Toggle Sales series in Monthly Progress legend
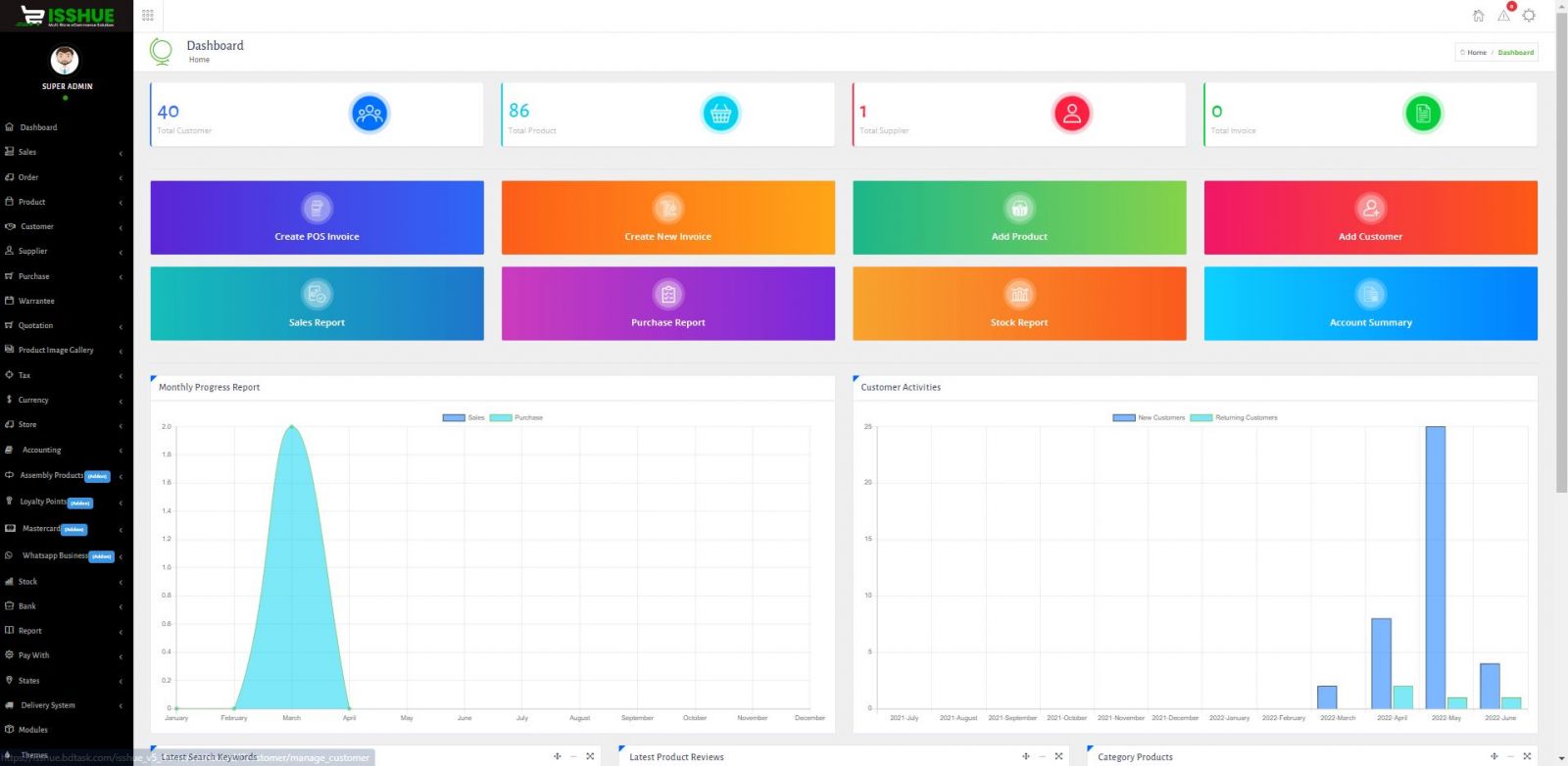Viewport: 1568px width, 766px height. point(464,417)
